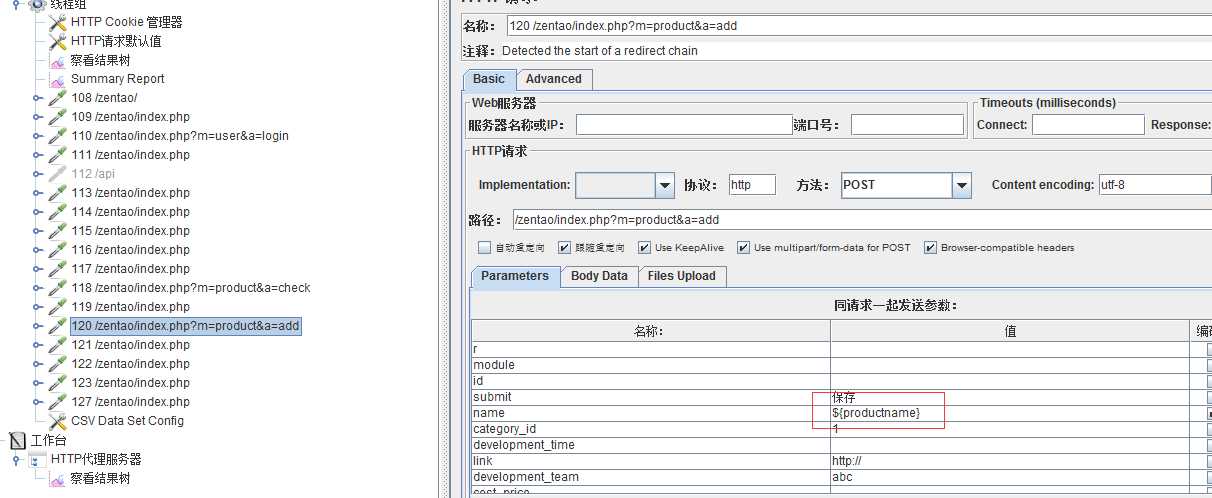The image size is (1212, 498).
Task: Click the 路径 path input field
Action: pyautogui.click(x=862, y=220)
